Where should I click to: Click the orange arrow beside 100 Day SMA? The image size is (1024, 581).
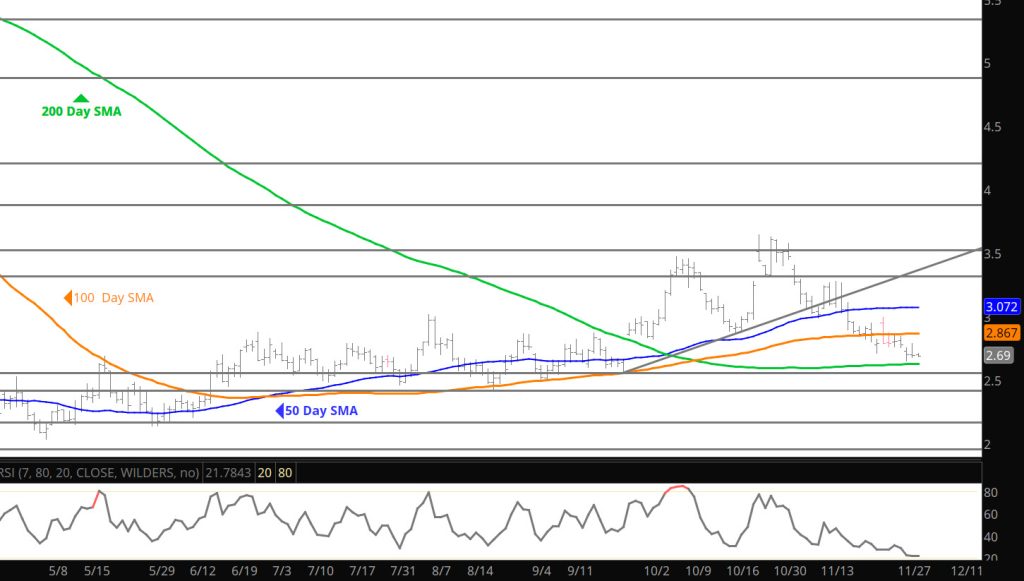tap(68, 297)
